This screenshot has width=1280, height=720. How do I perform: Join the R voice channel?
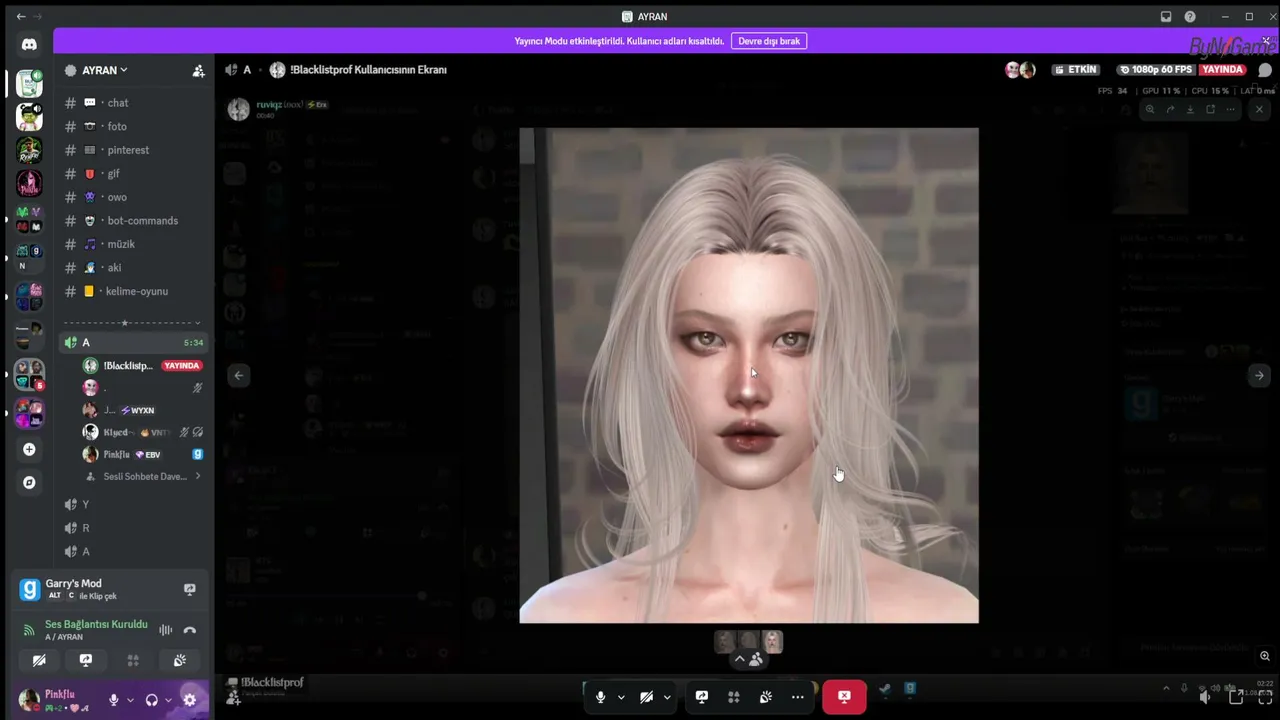click(133, 528)
